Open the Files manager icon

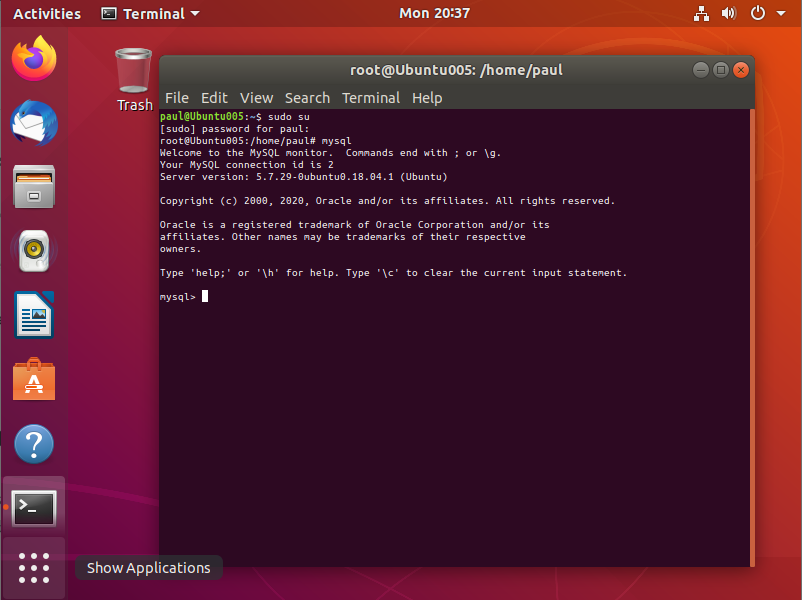tap(34, 187)
